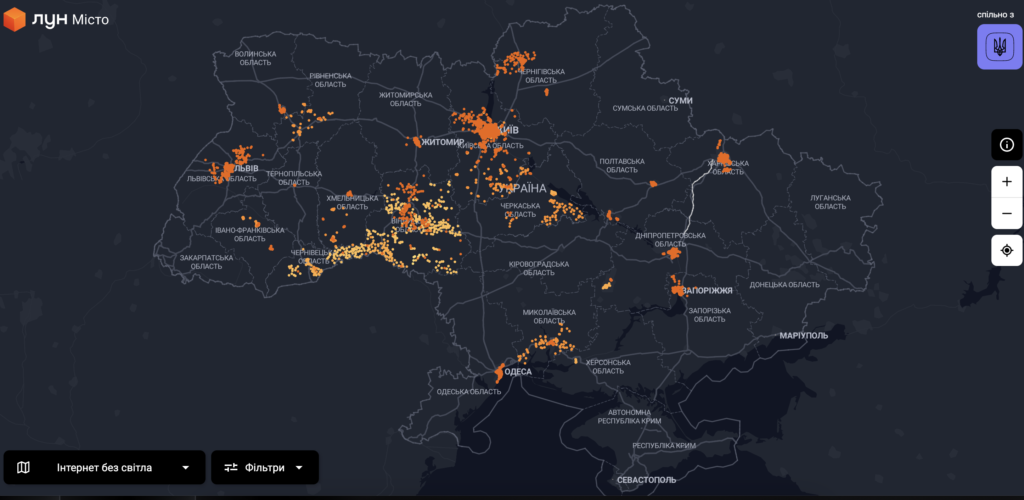1024x500 pixels.
Task: Click the ЛУН Місто title text
Action: click(70, 19)
